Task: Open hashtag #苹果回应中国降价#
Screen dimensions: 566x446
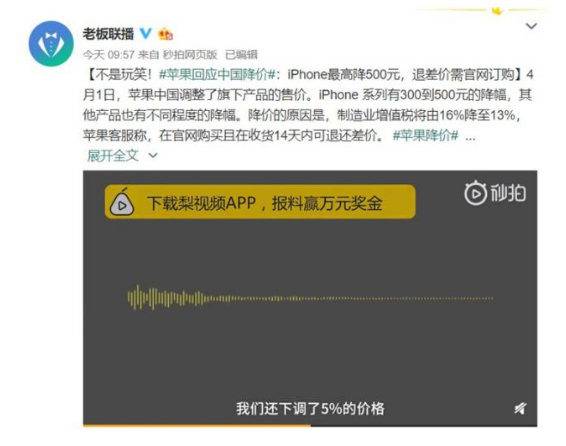Action: pyautogui.click(x=217, y=75)
